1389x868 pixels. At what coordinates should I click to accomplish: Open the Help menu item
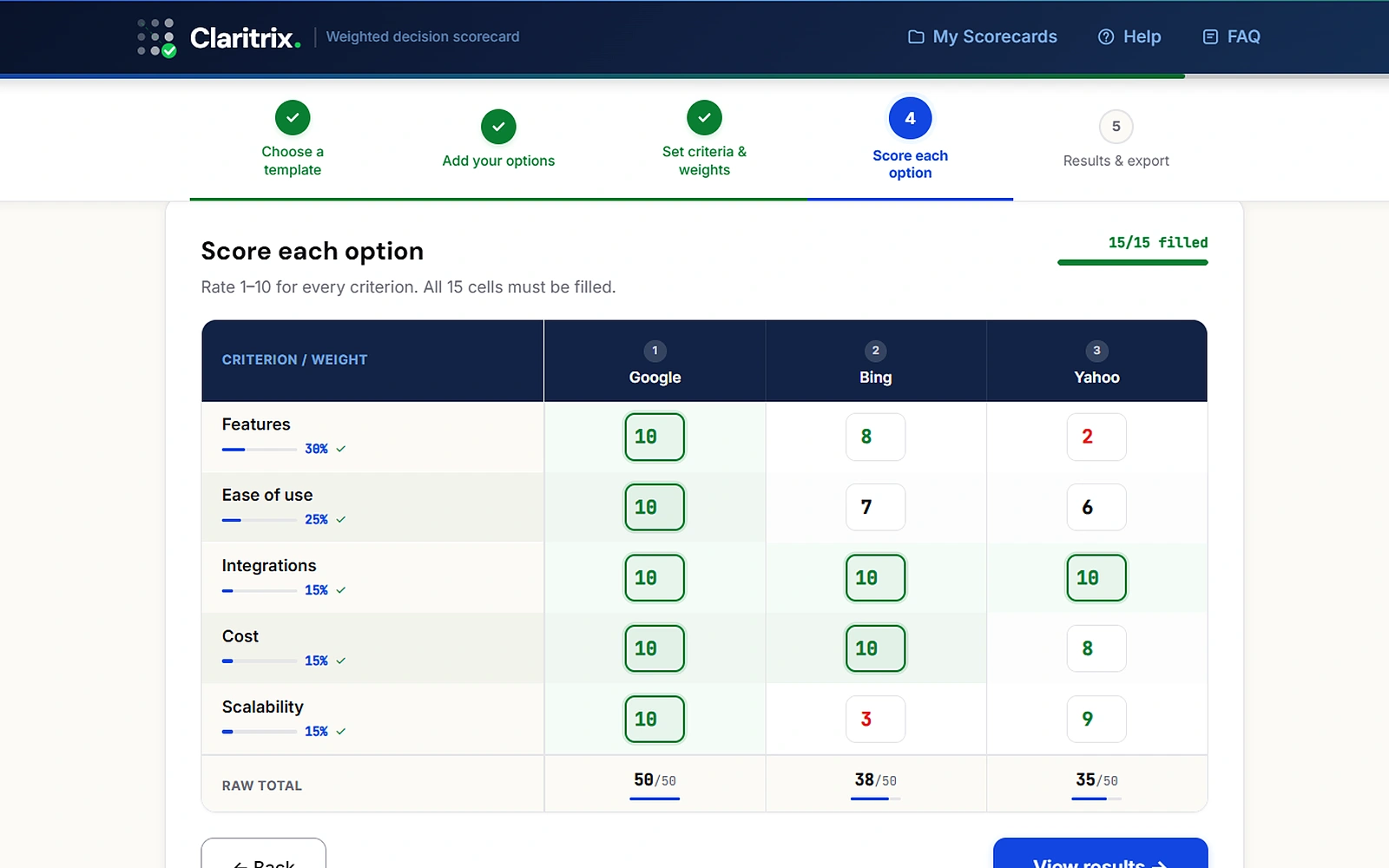(x=1129, y=36)
